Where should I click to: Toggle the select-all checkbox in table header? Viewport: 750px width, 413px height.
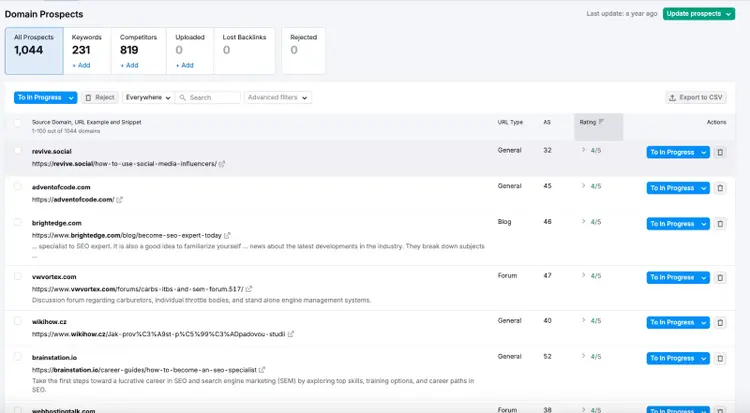pyautogui.click(x=18, y=123)
